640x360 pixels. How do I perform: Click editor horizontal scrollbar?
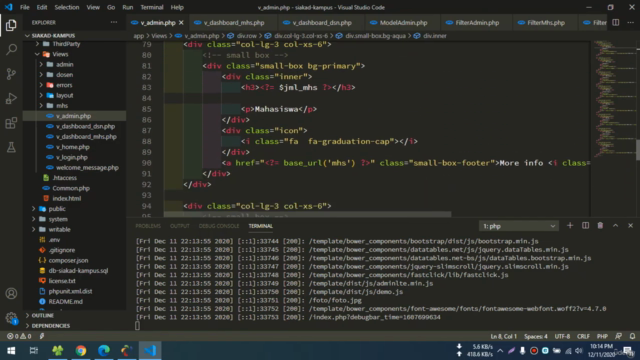pyautogui.click(x=307, y=214)
